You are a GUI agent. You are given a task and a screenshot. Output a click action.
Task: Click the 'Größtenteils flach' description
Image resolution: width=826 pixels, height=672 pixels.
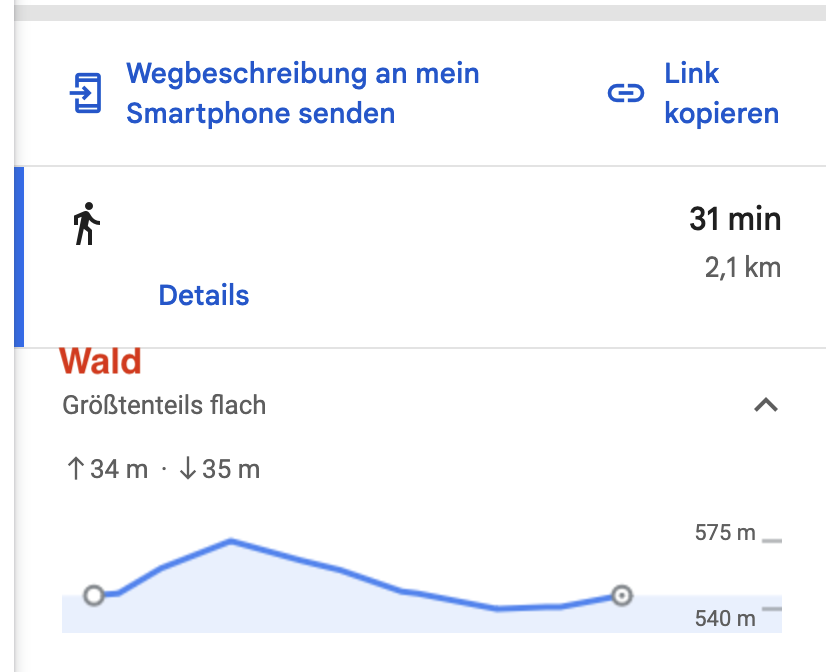(164, 405)
